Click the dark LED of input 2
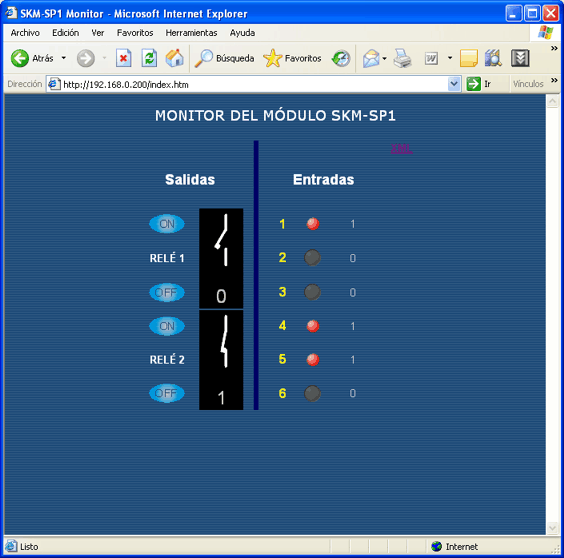 (x=312, y=258)
